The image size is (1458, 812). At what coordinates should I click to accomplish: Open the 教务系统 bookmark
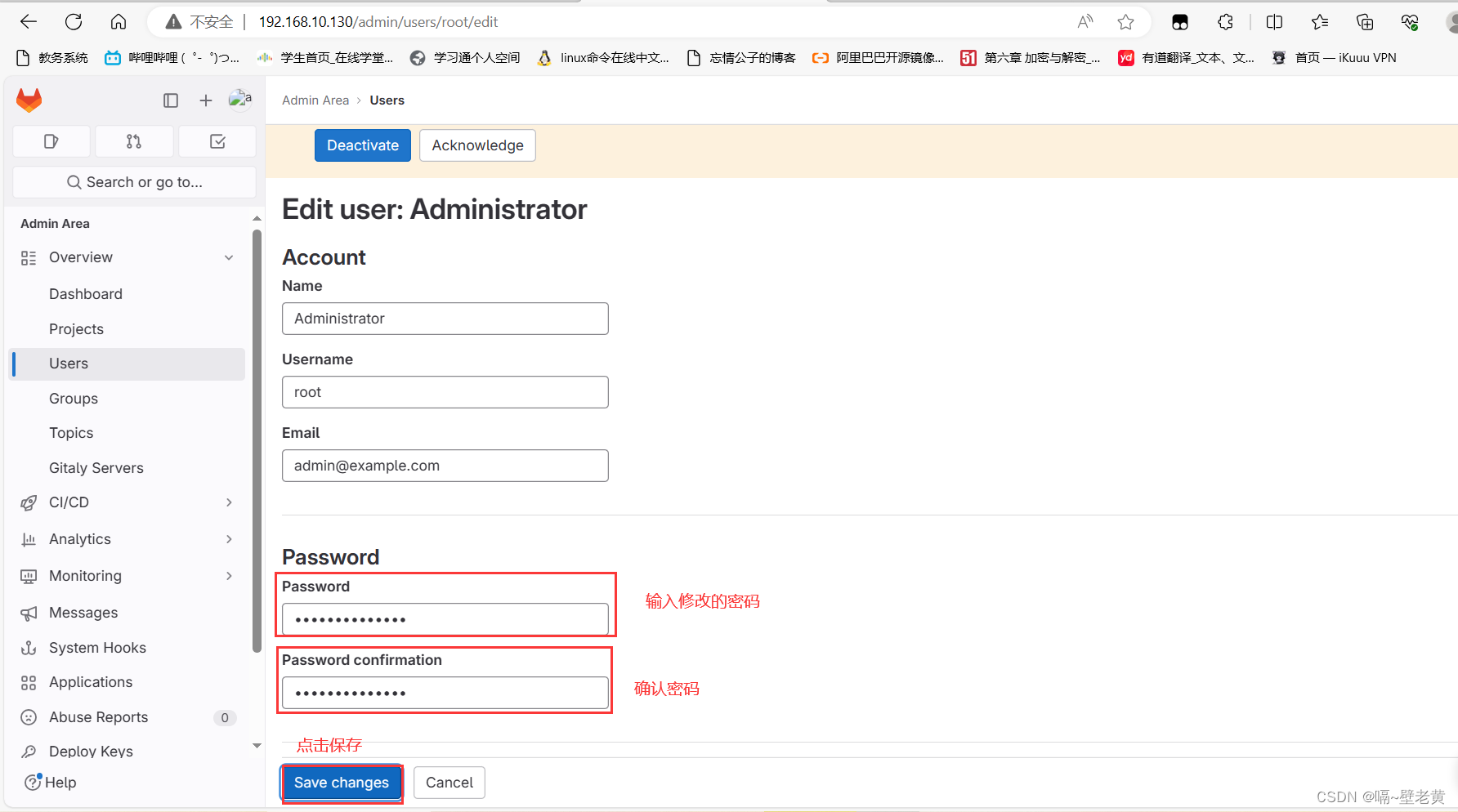coord(52,57)
